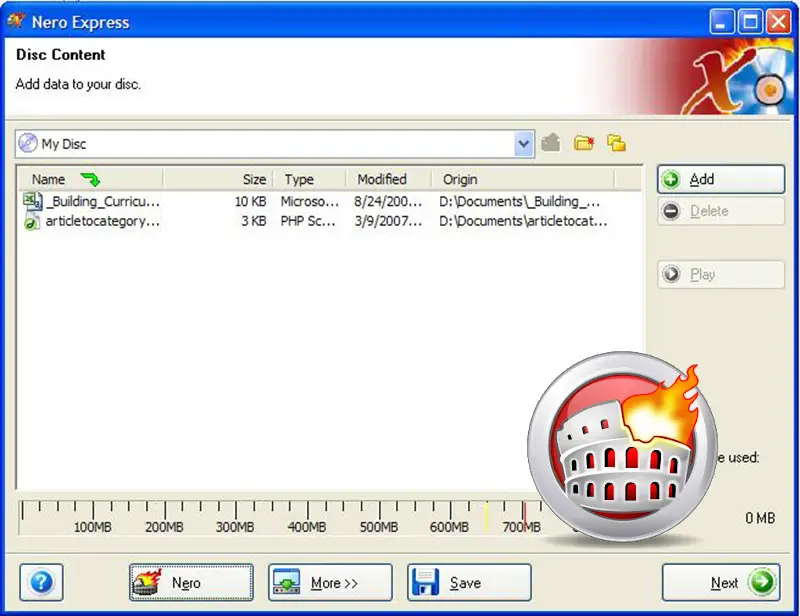The height and width of the screenshot is (616, 800).
Task: Click the 8/24/200... modified date
Action: 388,202
